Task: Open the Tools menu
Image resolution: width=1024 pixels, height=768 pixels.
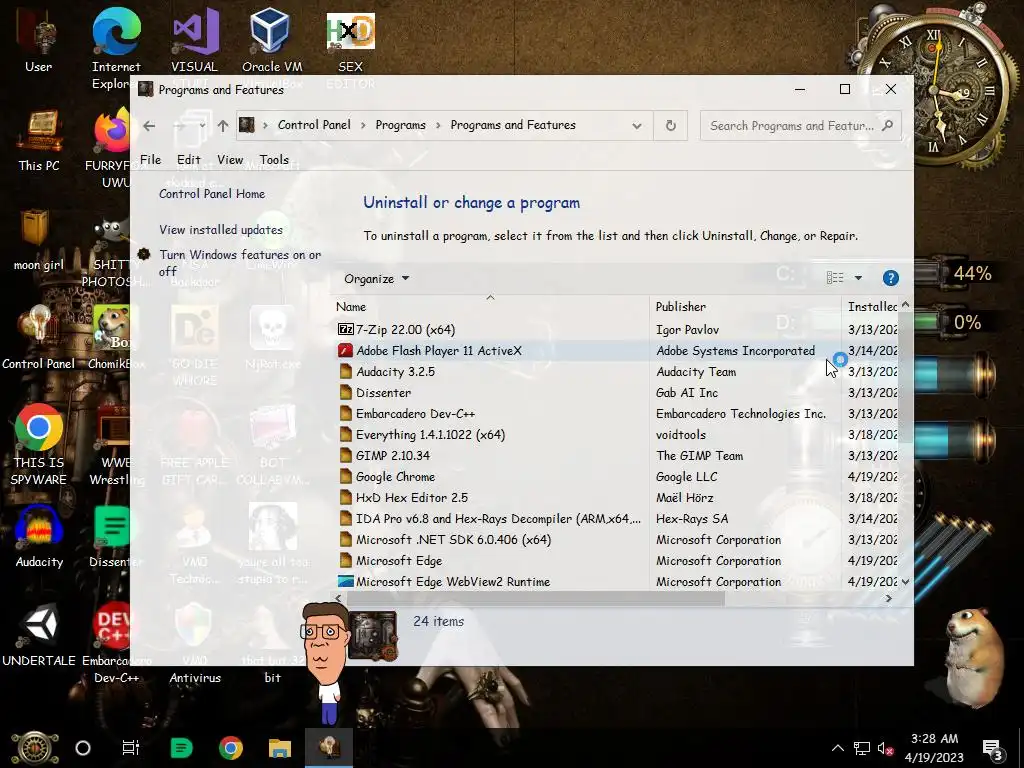Action: pyautogui.click(x=274, y=159)
